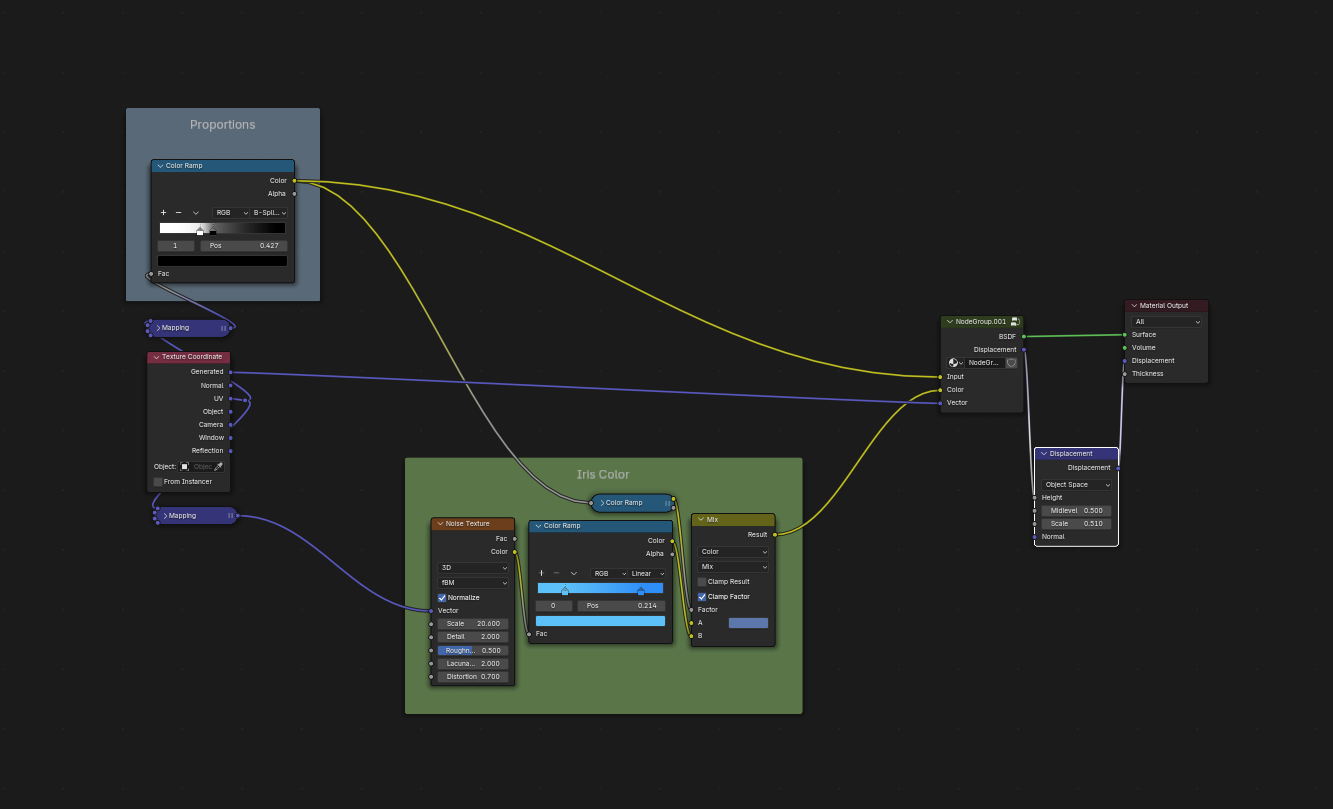
Task: Open the fBM noise type dropdown
Action: (472, 582)
